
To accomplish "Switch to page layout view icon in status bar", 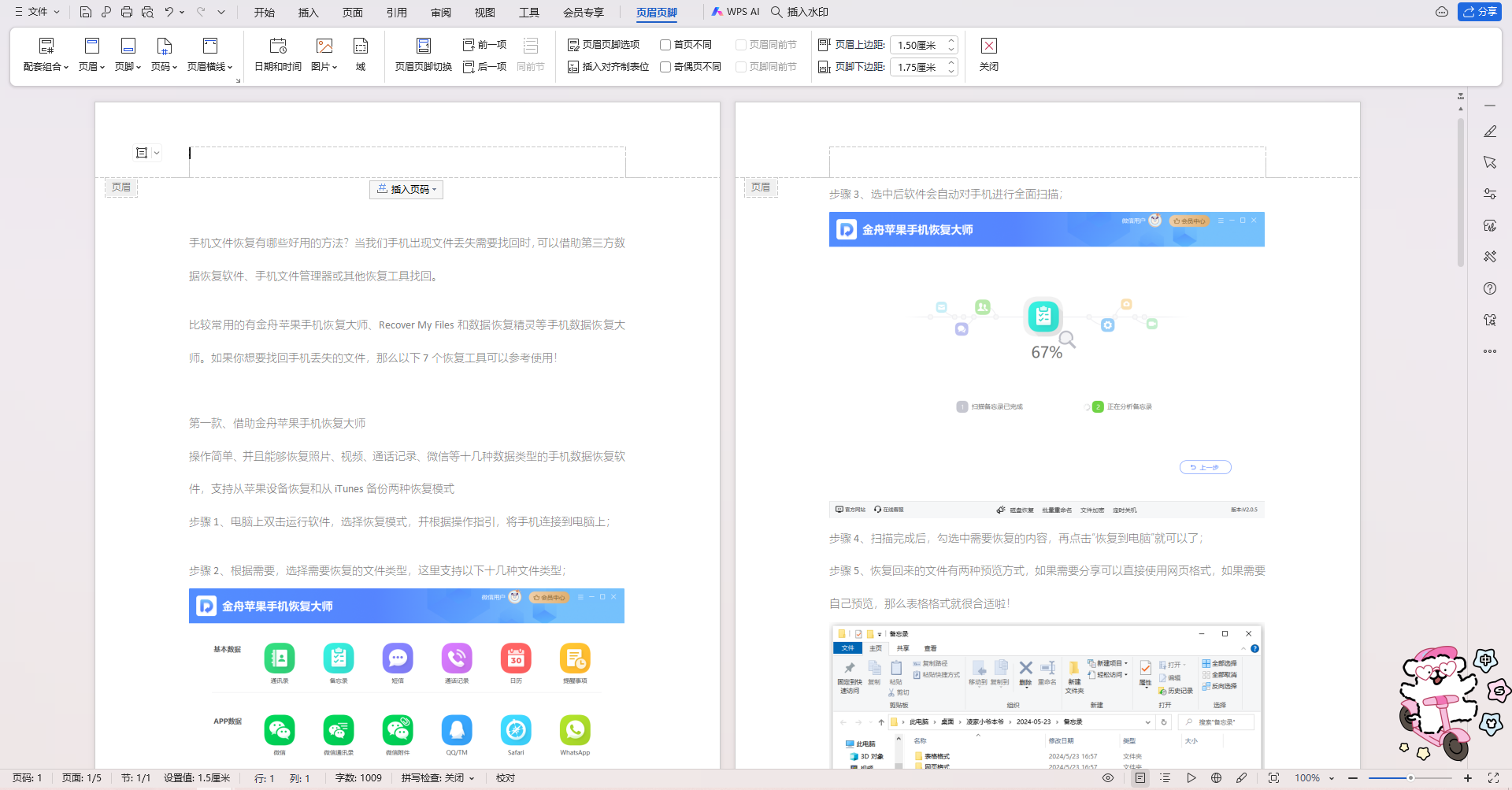I will pyautogui.click(x=1140, y=778).
